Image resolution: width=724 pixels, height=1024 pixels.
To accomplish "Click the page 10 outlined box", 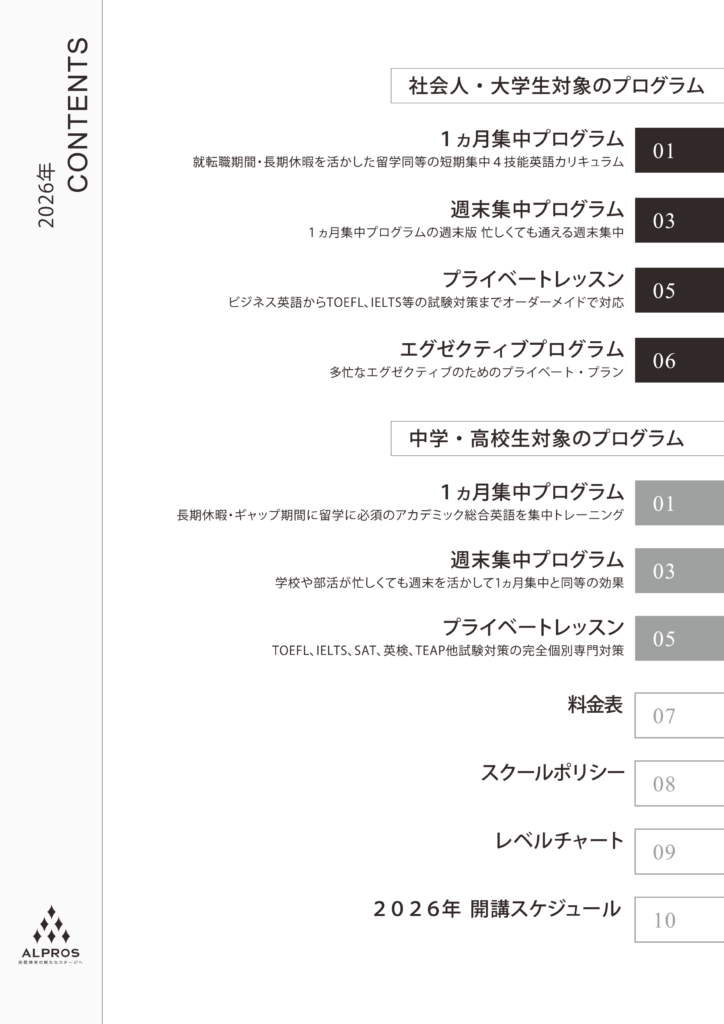I will point(678,920).
